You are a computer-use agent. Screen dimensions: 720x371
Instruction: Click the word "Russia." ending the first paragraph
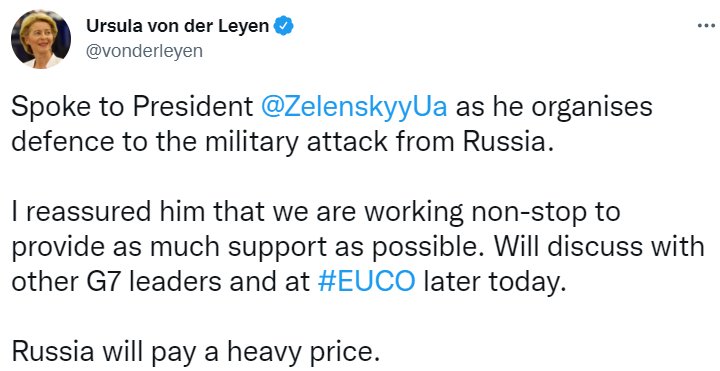point(506,142)
